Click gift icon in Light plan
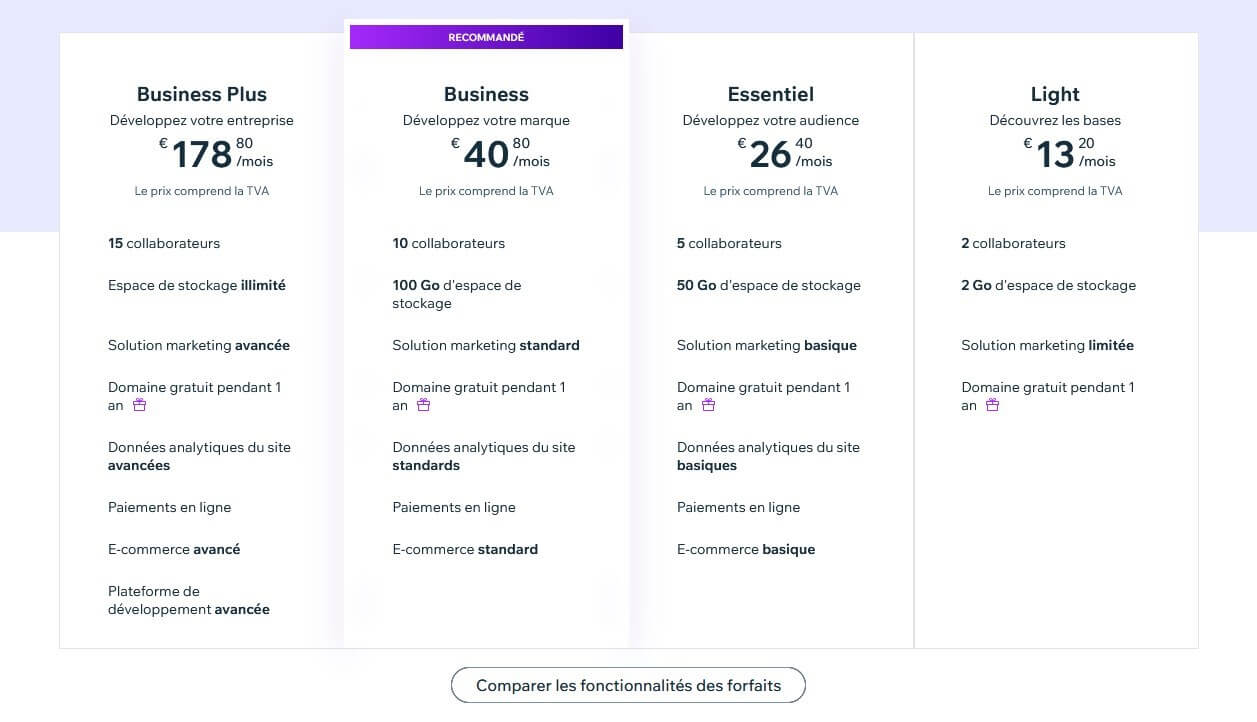 tap(993, 405)
